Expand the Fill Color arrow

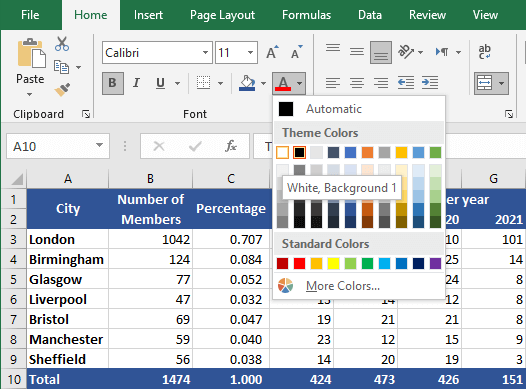263,83
